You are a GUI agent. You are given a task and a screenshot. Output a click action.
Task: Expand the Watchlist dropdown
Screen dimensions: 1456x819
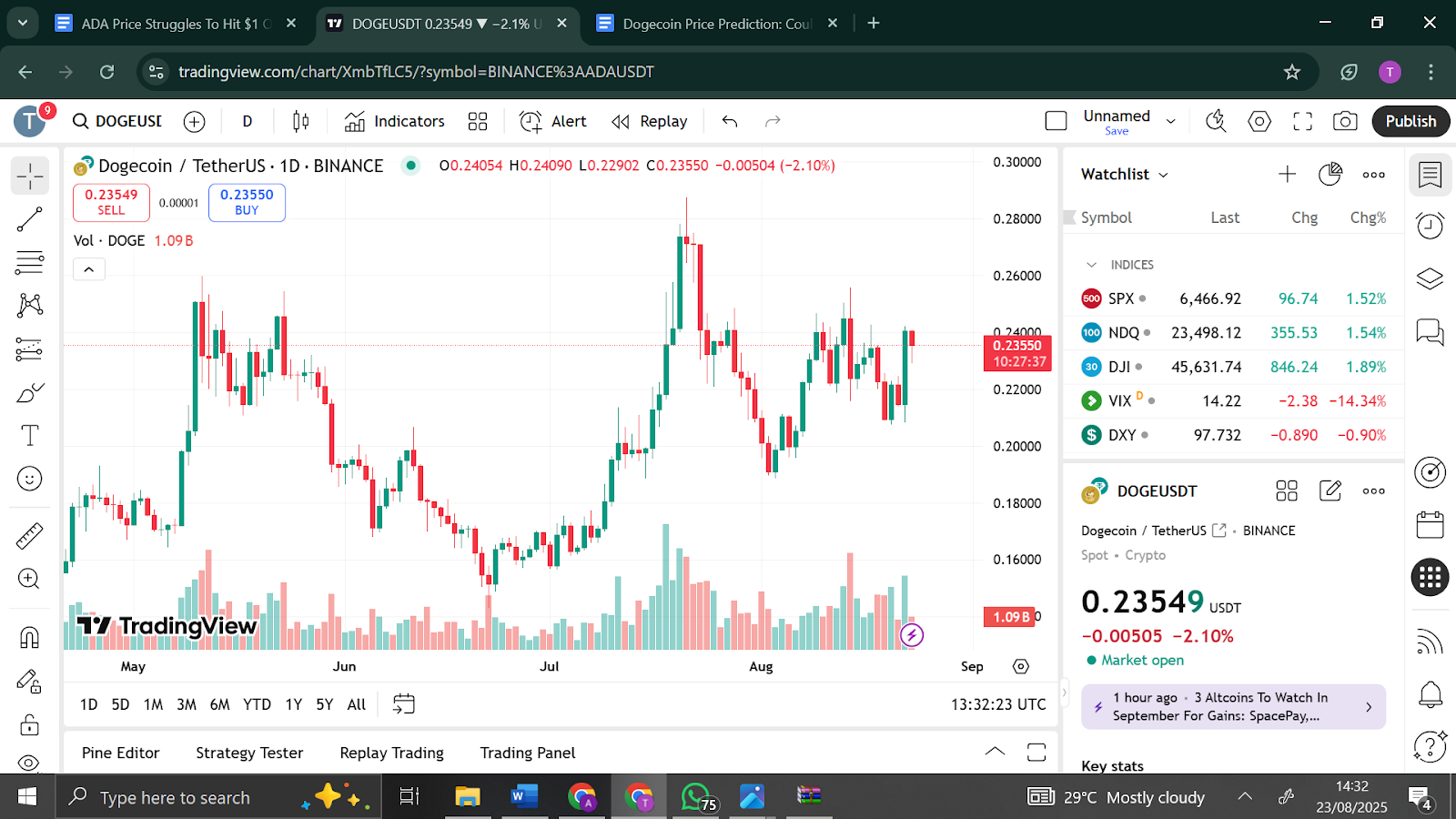tap(1125, 174)
